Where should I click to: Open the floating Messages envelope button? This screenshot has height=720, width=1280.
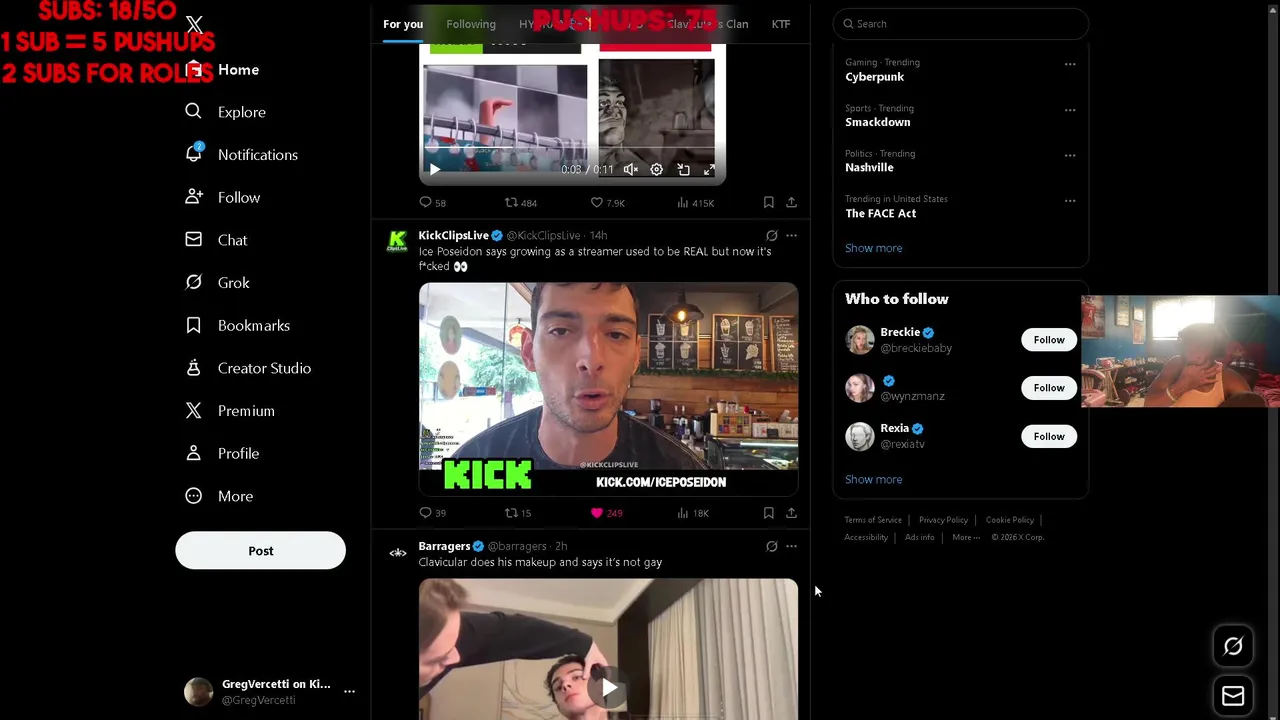(x=1233, y=696)
